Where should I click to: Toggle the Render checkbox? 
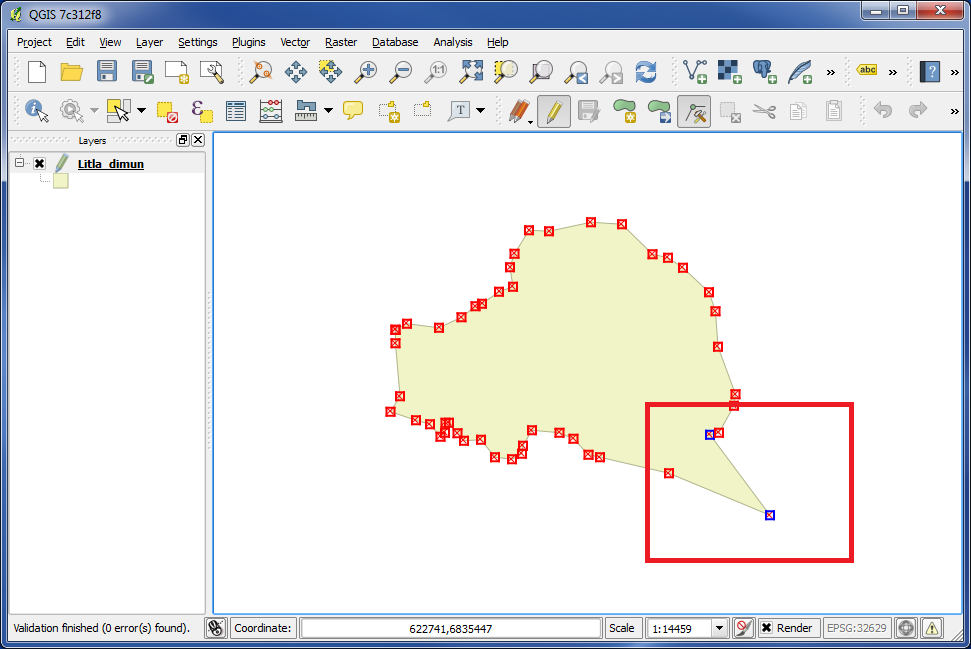(766, 628)
